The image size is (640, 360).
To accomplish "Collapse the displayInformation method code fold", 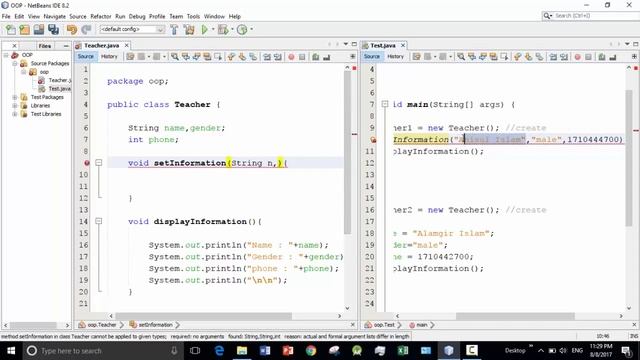I will [98, 221].
